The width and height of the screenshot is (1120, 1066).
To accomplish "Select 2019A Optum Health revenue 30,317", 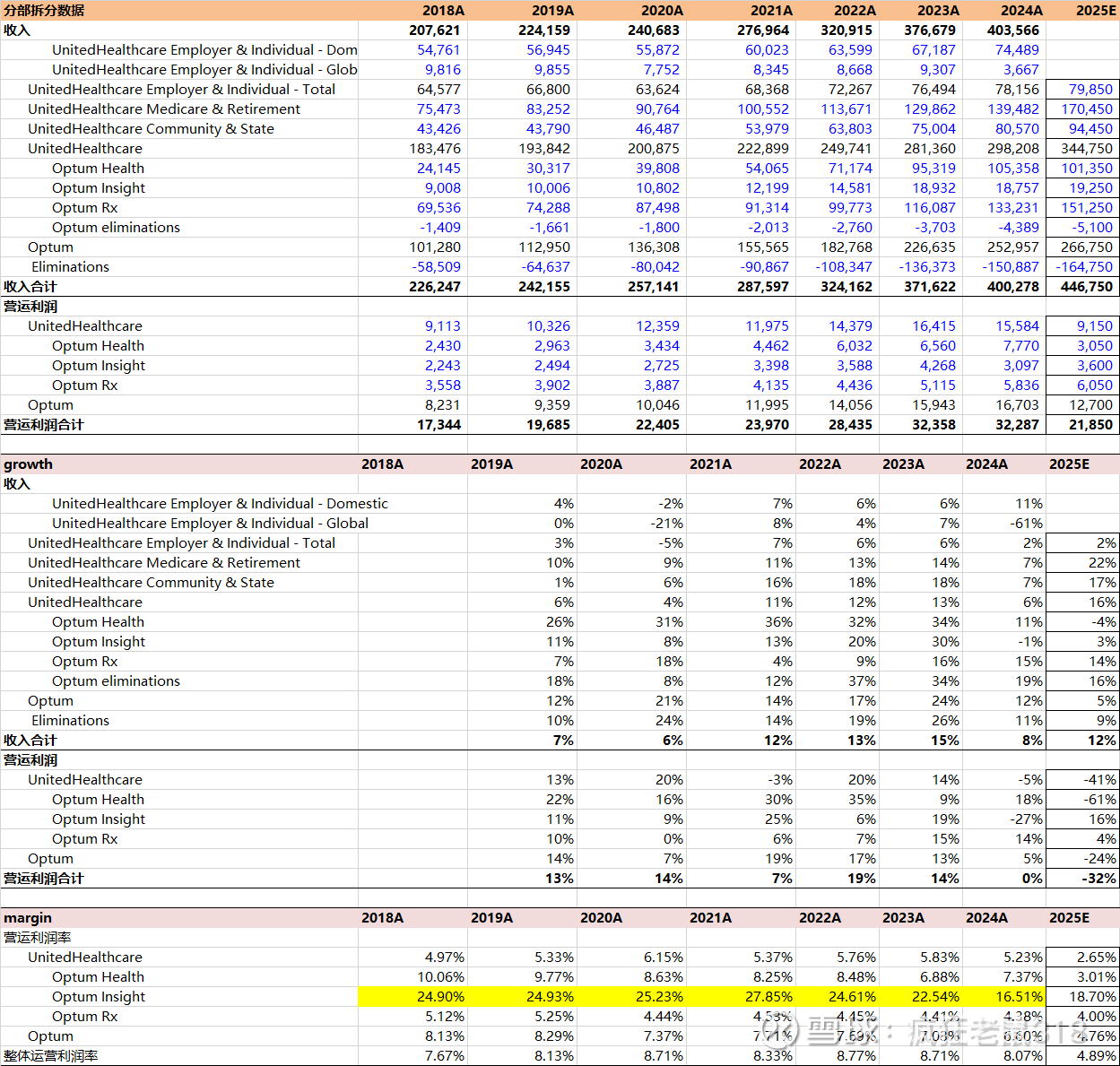I will point(547,169).
